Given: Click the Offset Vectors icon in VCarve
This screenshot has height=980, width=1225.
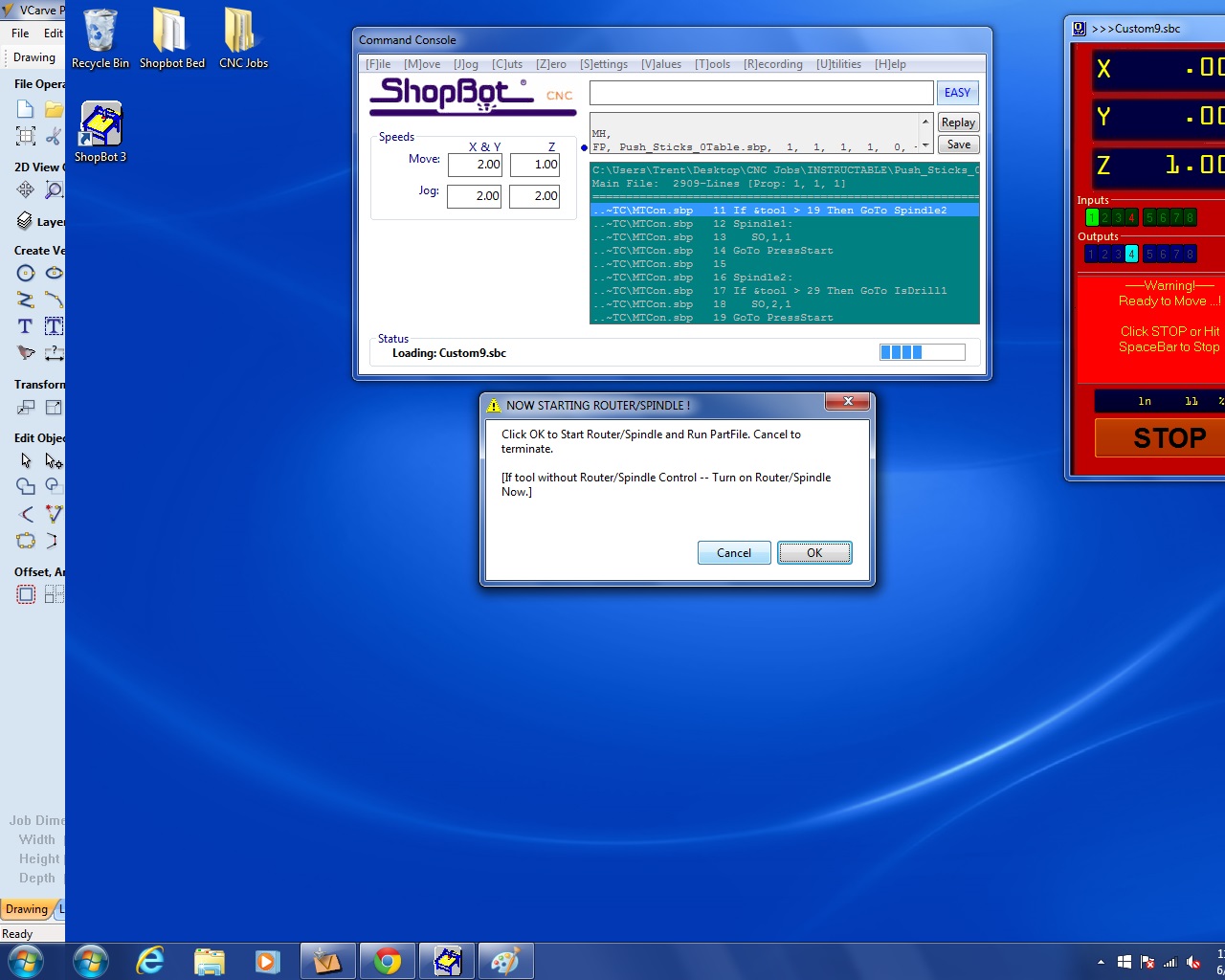Looking at the screenshot, I should click(x=26, y=594).
